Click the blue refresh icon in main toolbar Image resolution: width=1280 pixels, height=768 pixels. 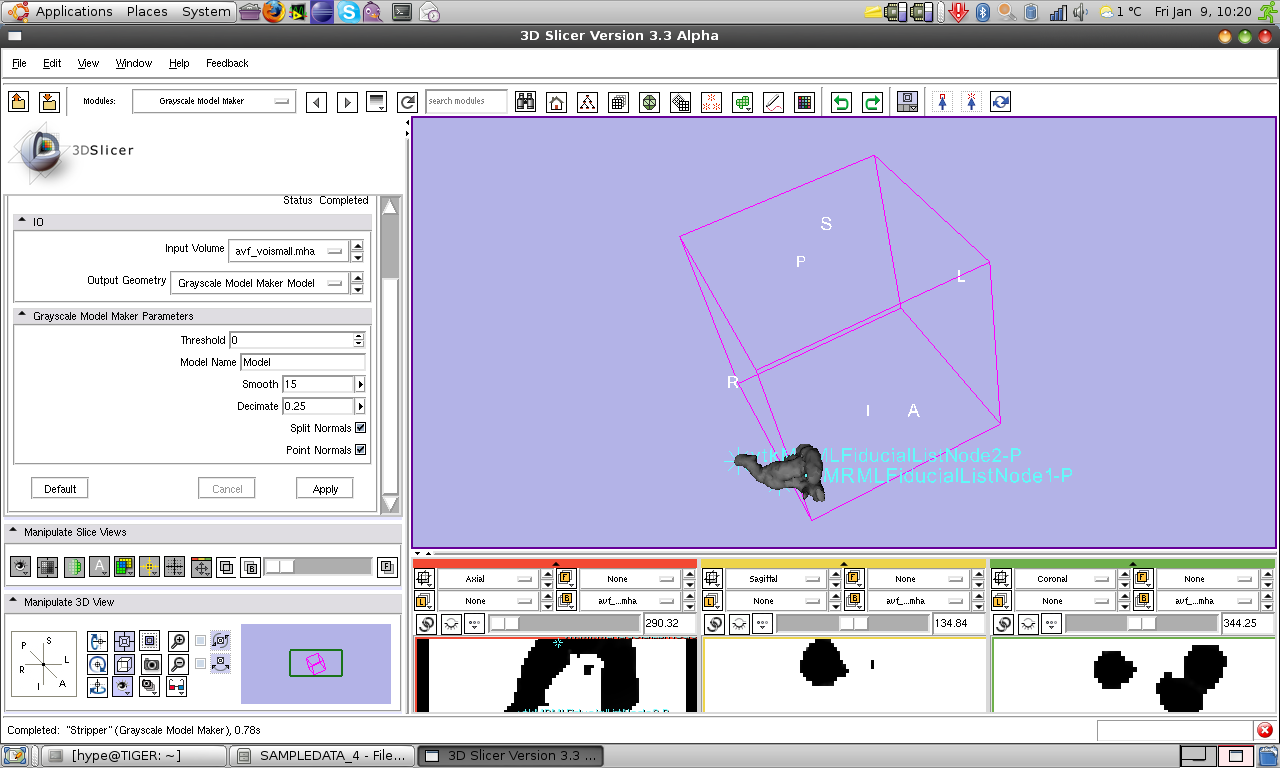1001,102
